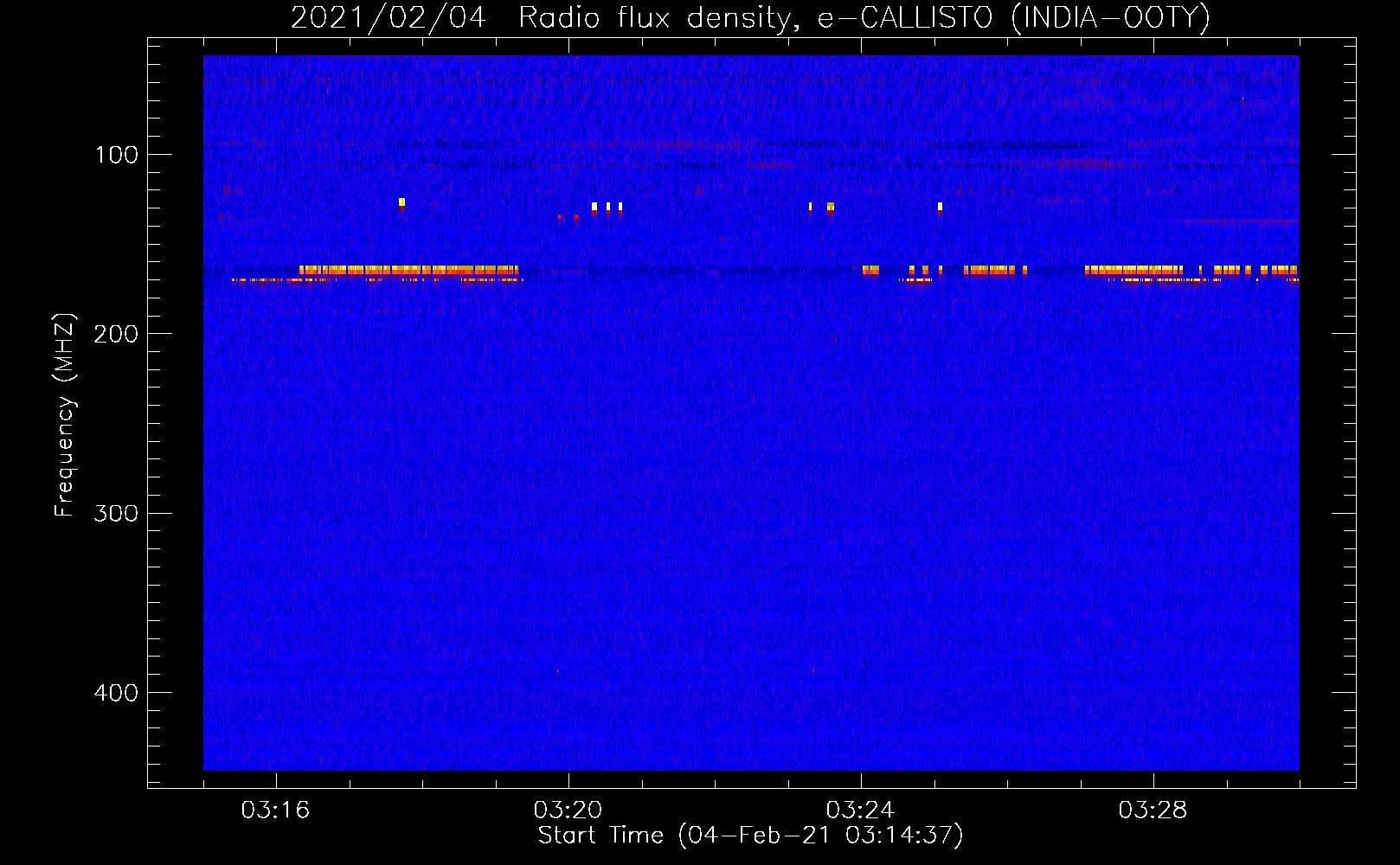1400x865 pixels.
Task: Click the 03:24 time tick label
Action: (x=860, y=811)
